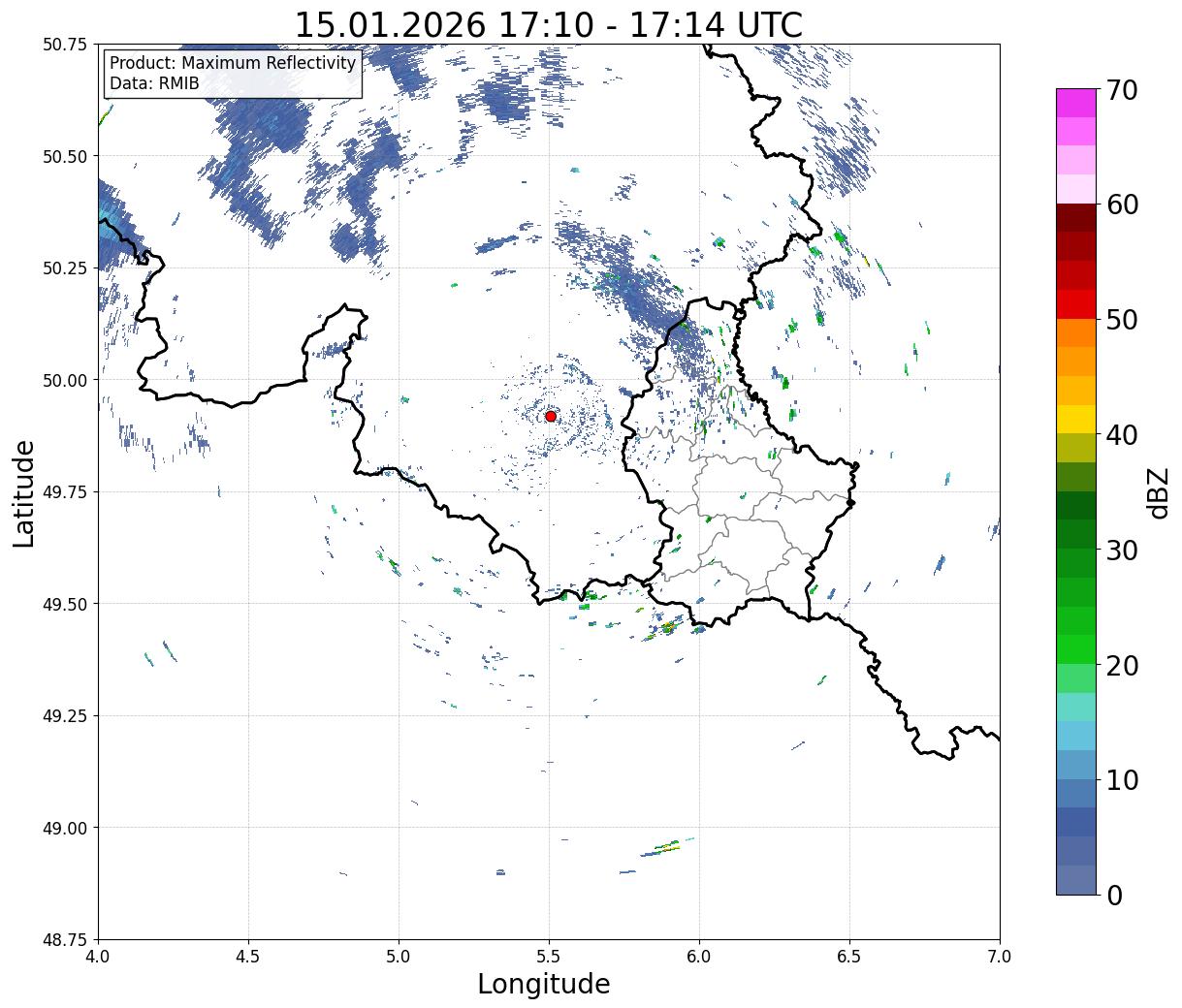Click the longitude tick label 6.5

coord(849,956)
